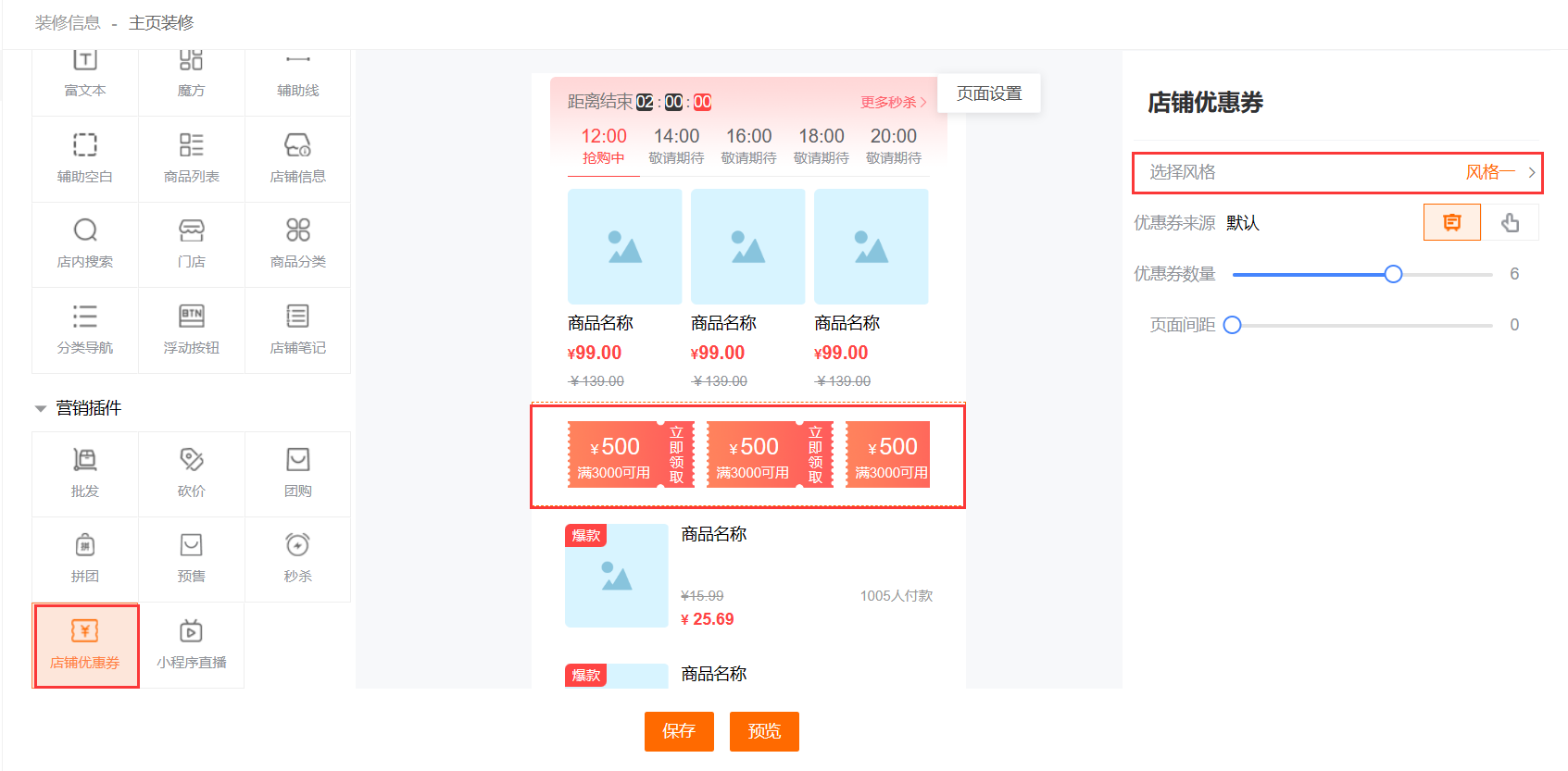Click the 保存 save button
This screenshot has width=1568, height=771.
click(679, 731)
